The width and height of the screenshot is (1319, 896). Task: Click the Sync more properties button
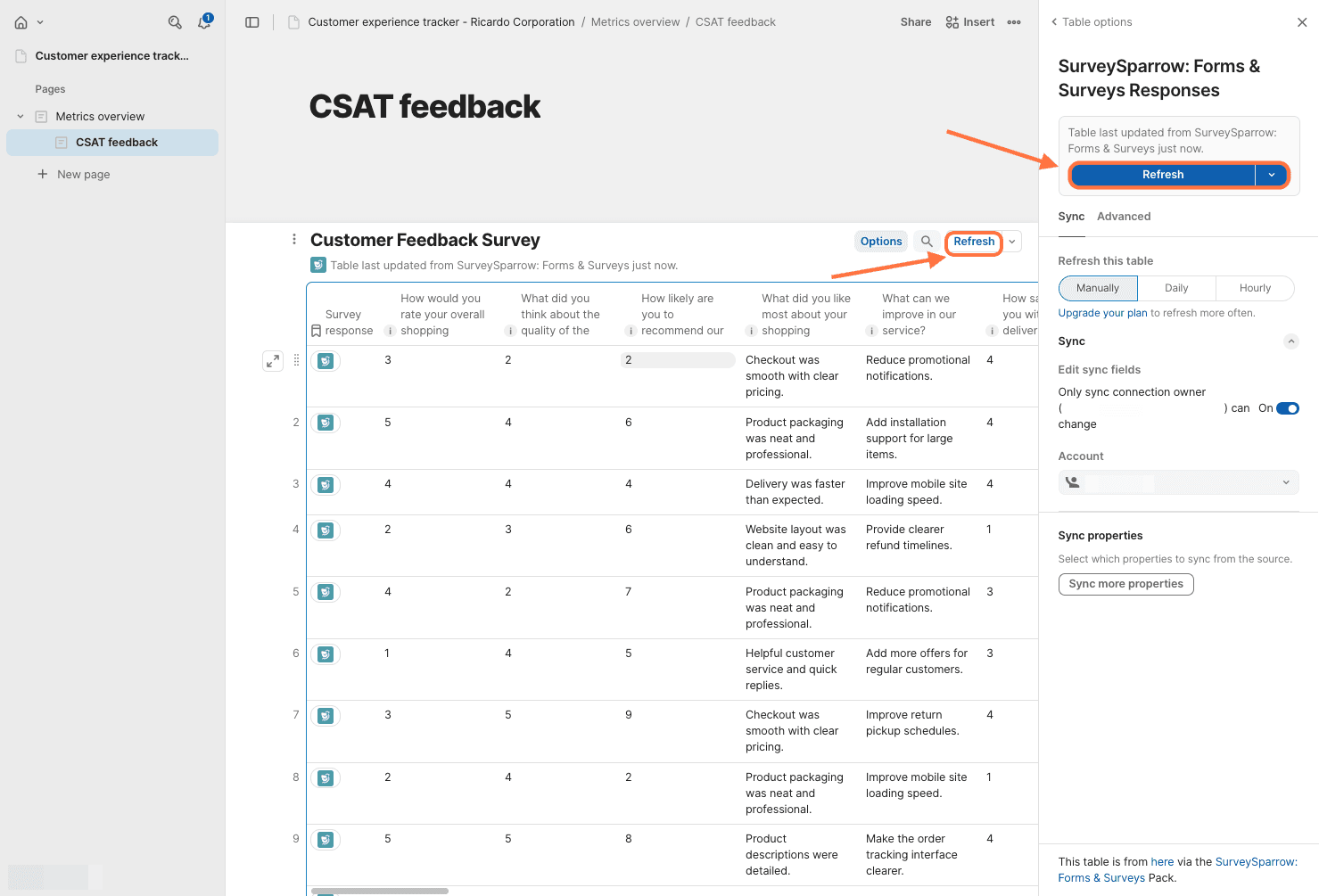click(1125, 584)
